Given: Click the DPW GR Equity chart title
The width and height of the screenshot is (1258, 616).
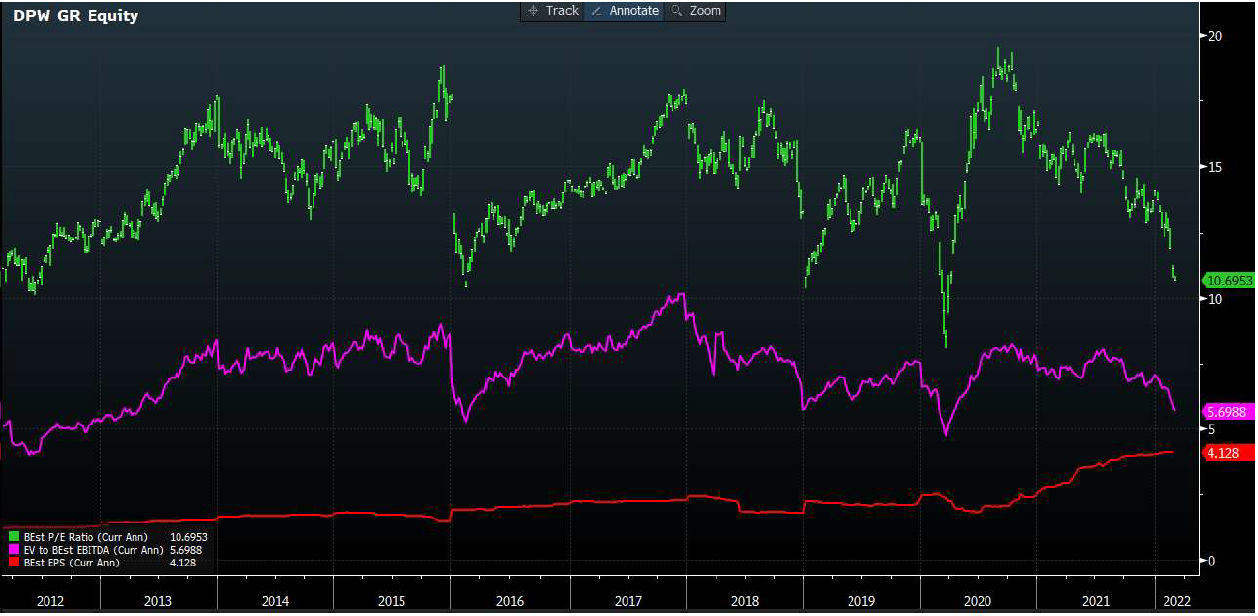Looking at the screenshot, I should [x=76, y=16].
